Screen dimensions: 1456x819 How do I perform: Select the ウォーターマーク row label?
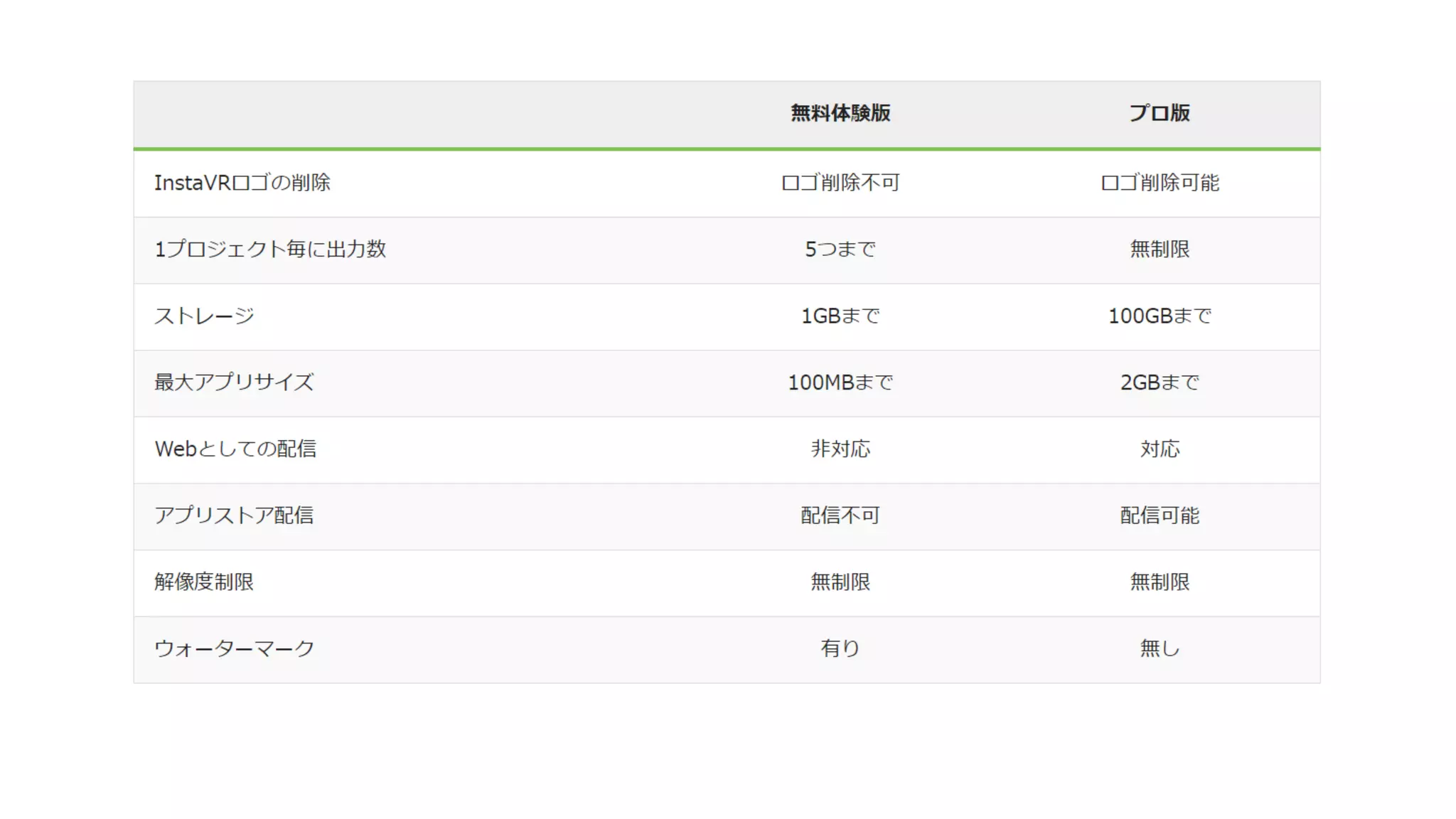point(234,648)
